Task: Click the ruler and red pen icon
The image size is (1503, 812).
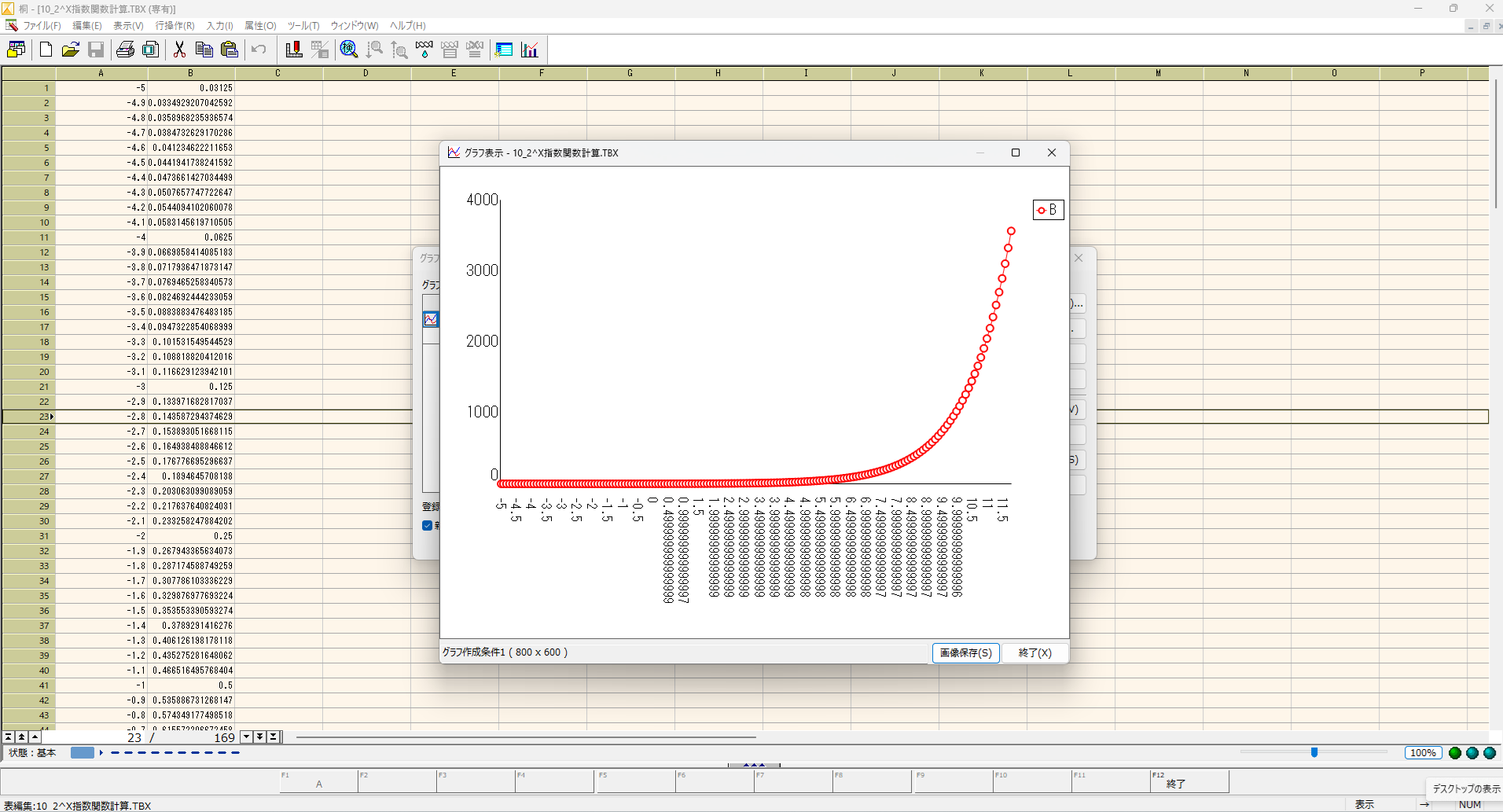Action: click(294, 50)
